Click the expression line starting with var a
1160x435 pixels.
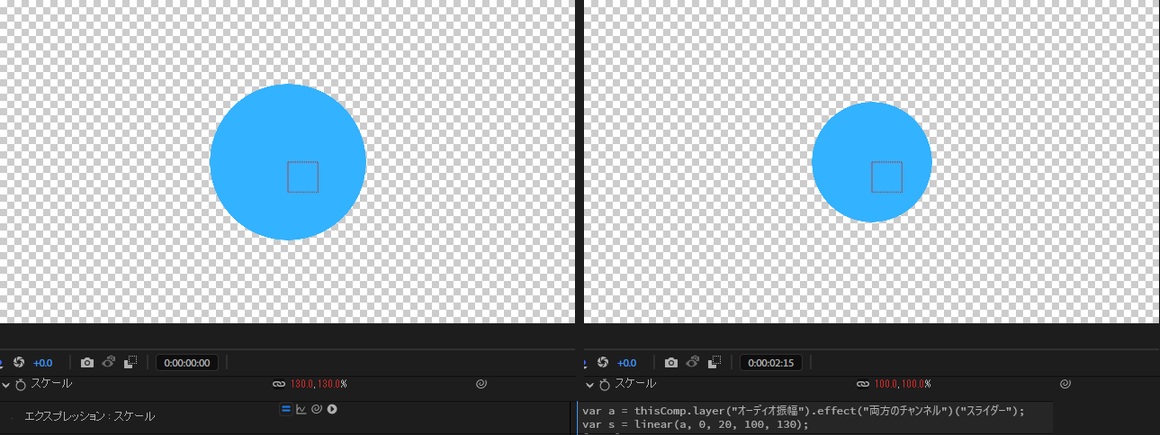(803, 411)
